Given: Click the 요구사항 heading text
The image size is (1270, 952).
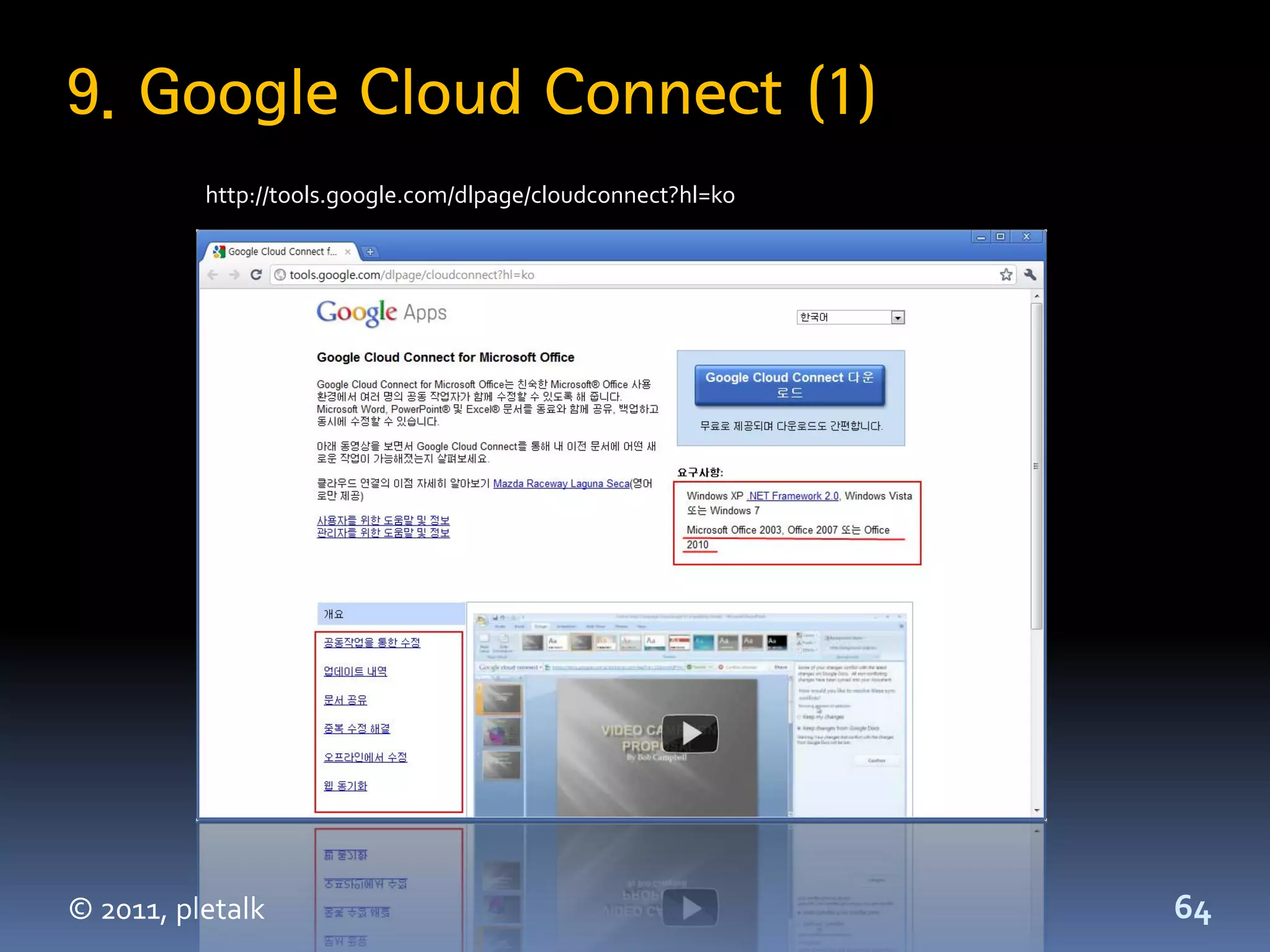Looking at the screenshot, I should point(700,472).
